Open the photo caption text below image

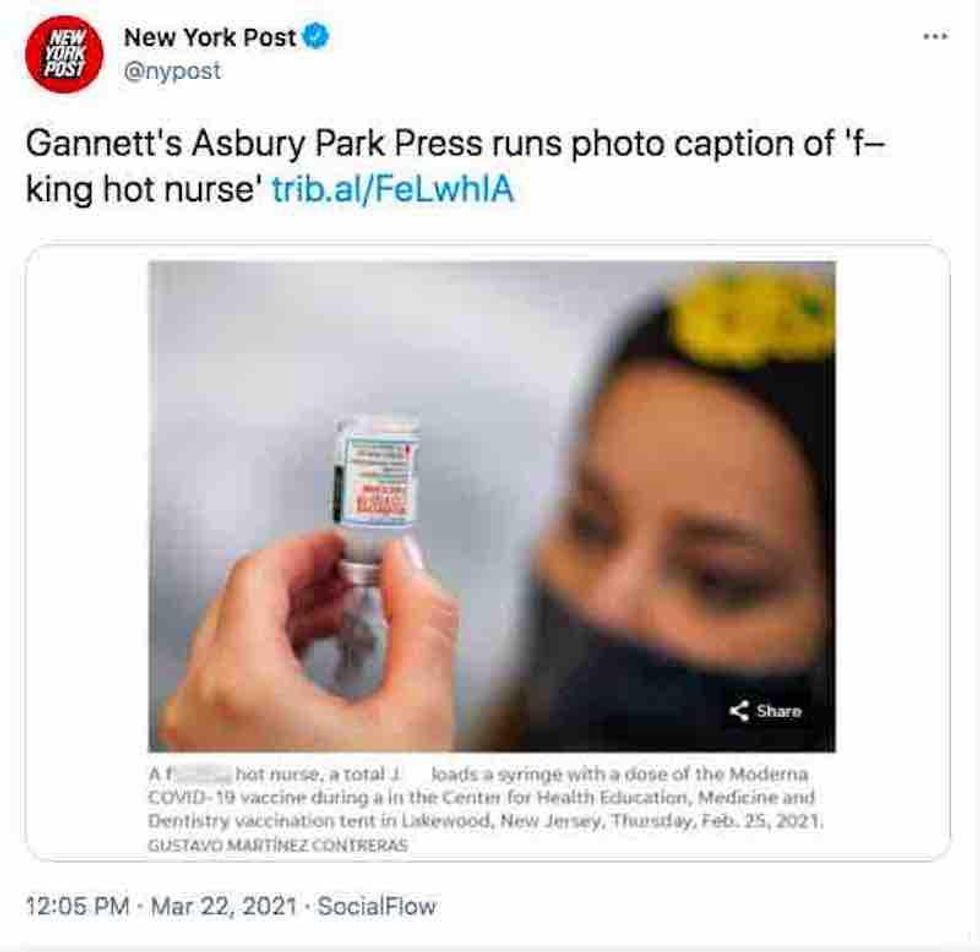[485, 797]
